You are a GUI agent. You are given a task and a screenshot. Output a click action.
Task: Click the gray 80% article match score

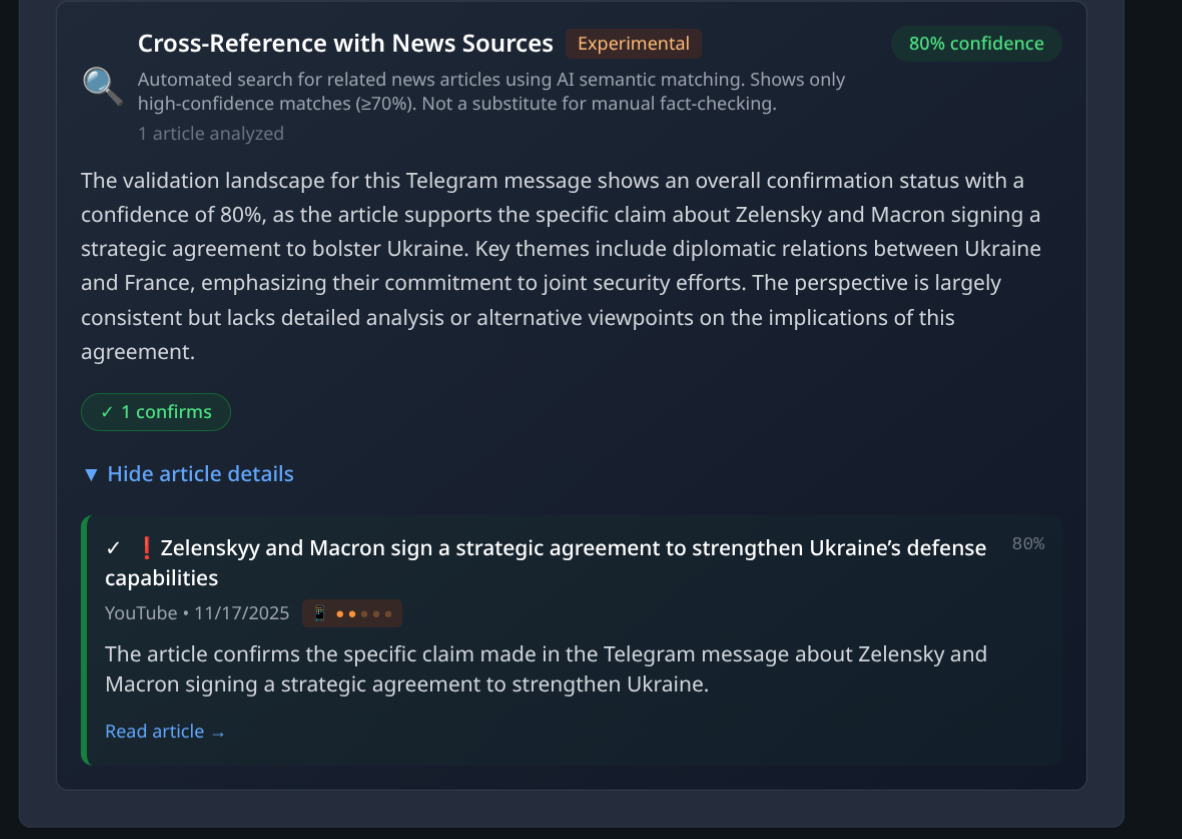coord(1028,544)
